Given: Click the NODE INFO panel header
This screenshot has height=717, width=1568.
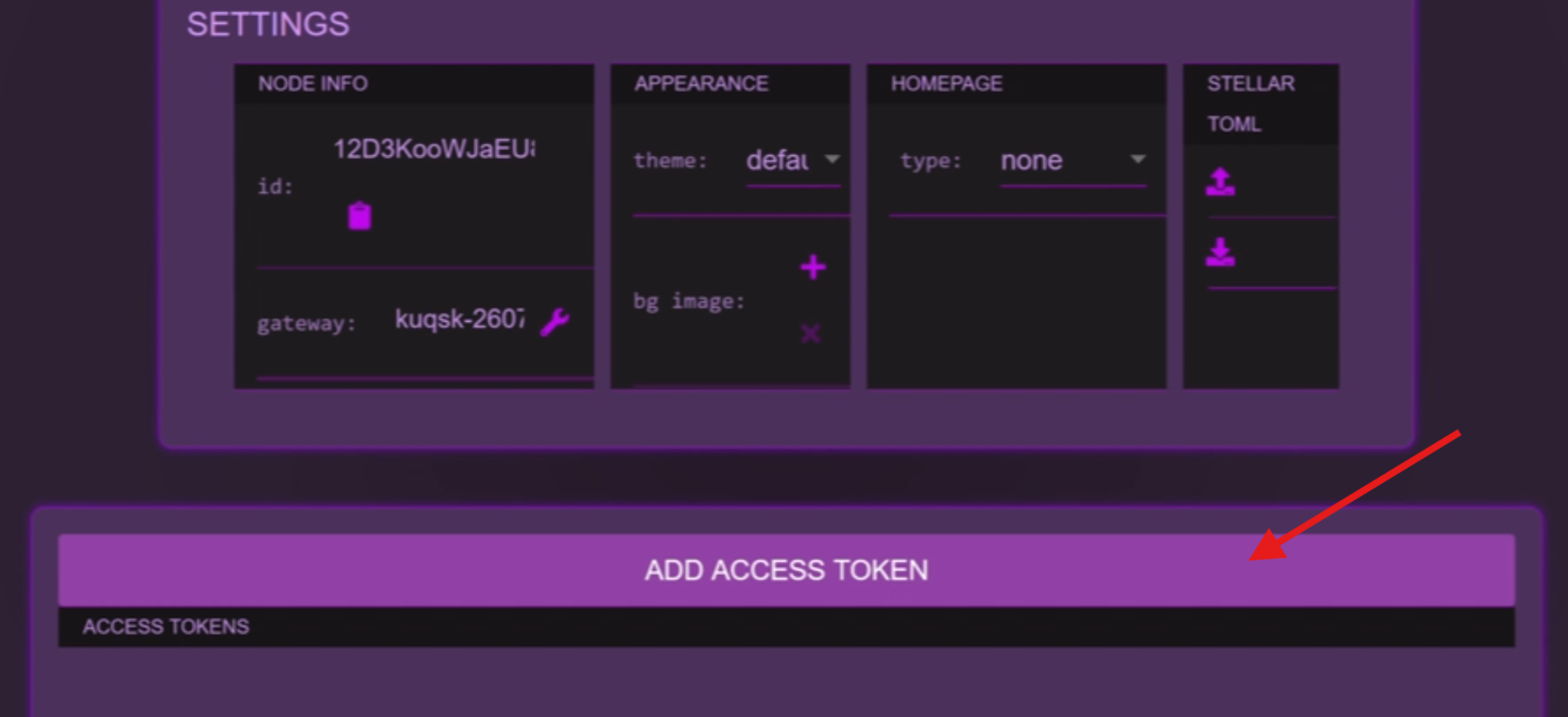Looking at the screenshot, I should tap(413, 83).
